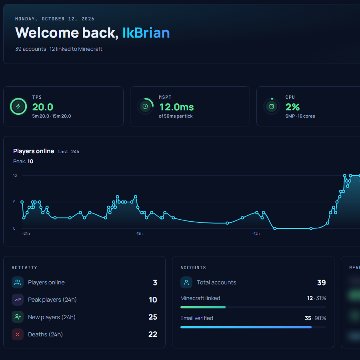The width and height of the screenshot is (360, 360).
Task: Click the 'New players (24h)' row label
Action: tap(52, 317)
